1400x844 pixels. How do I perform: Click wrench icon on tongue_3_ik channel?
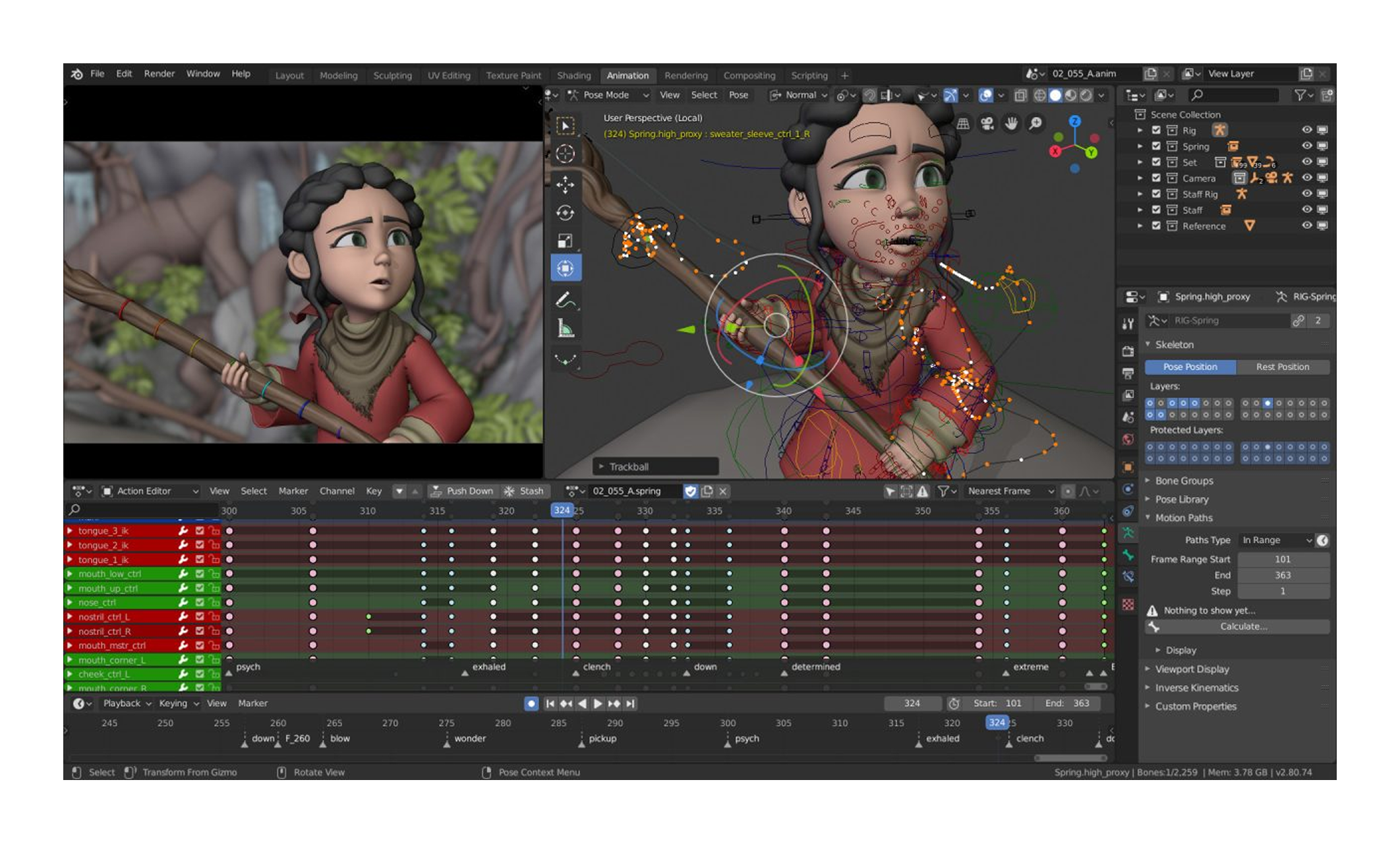pyautogui.click(x=183, y=531)
